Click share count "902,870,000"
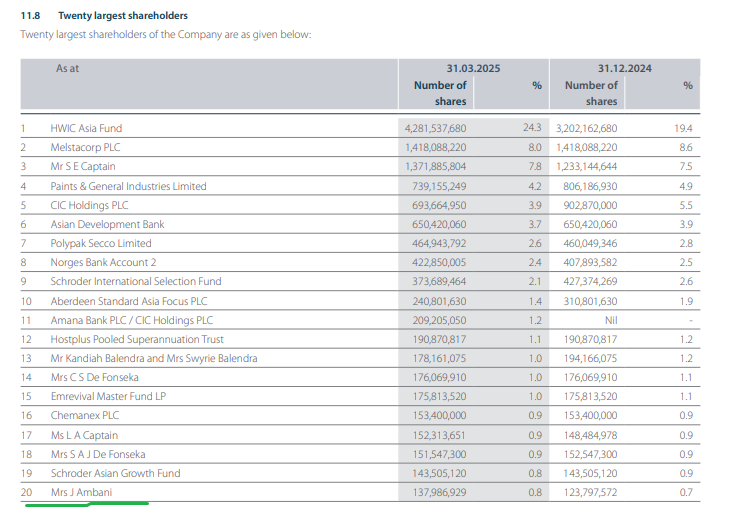 point(590,206)
